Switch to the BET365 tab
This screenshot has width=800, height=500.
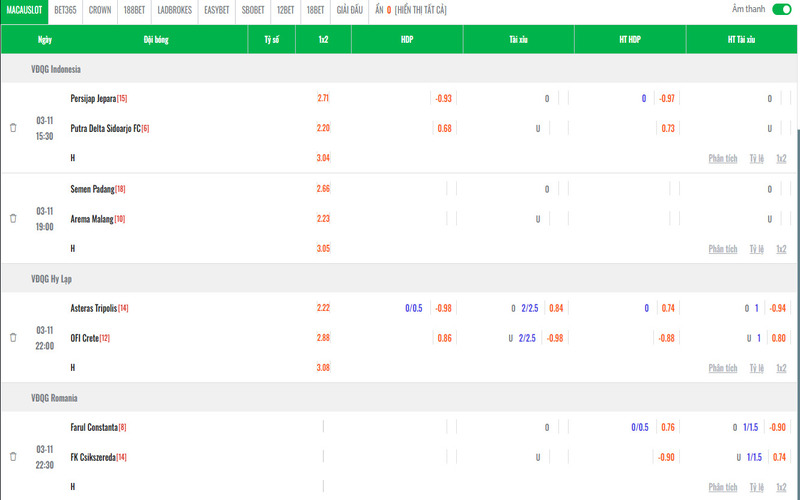click(x=66, y=10)
